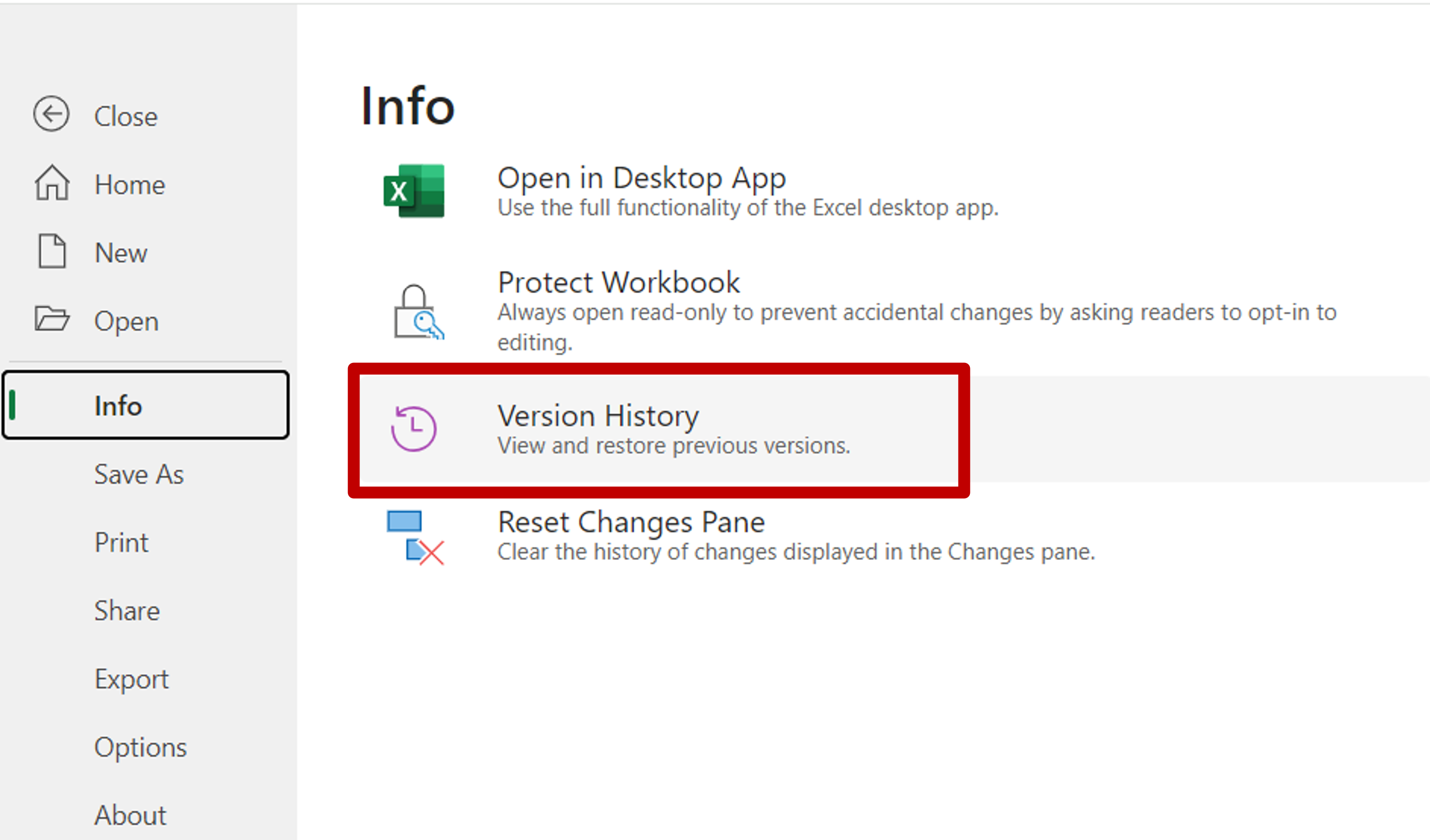The image size is (1430, 840).
Task: Open the Share options
Action: coord(127,611)
